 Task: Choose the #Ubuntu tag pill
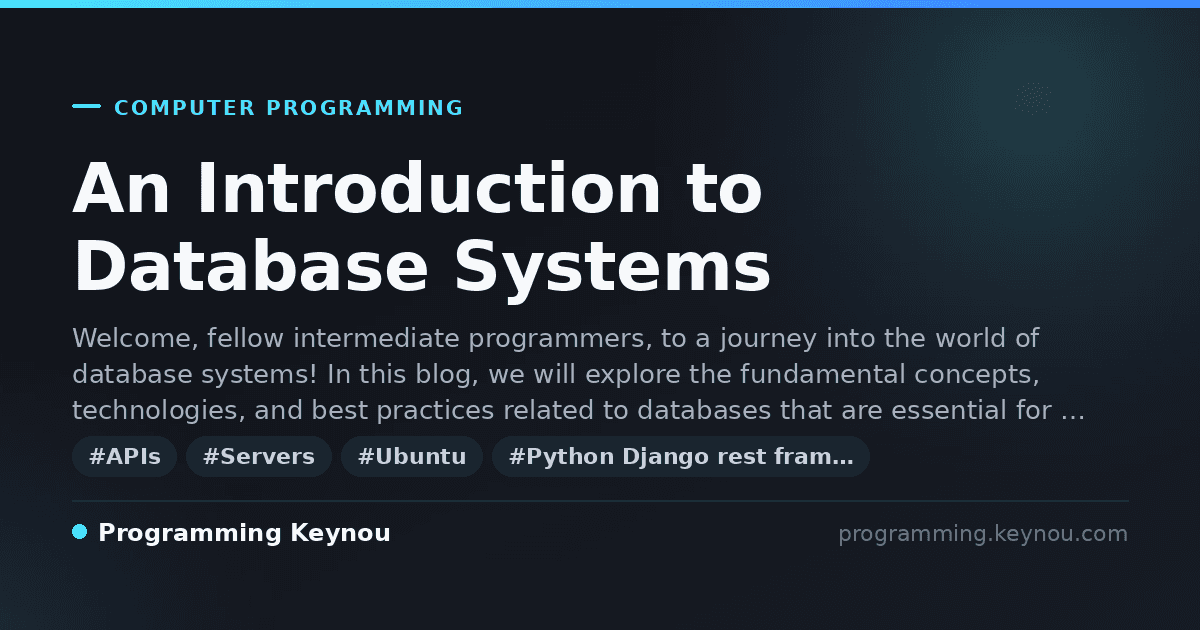click(x=412, y=457)
